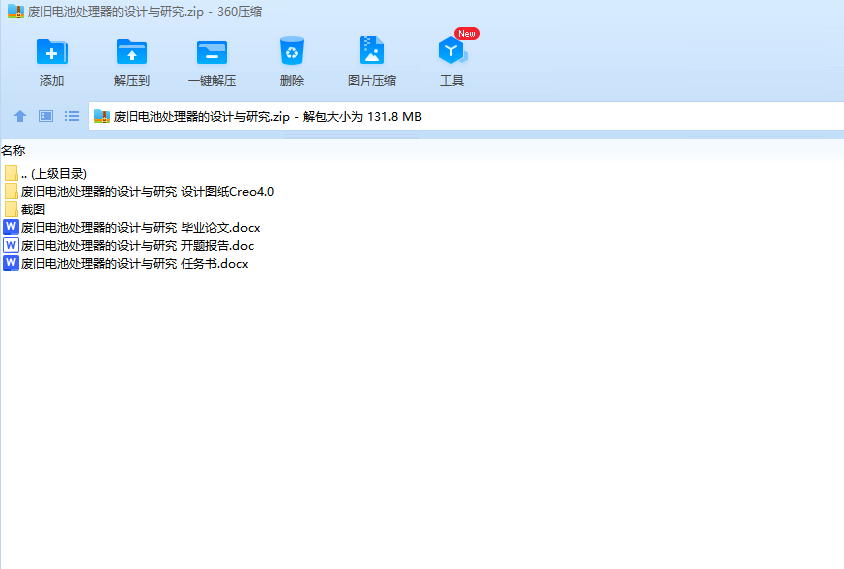Select the 开题报告.doc file
Viewport: 844px width, 569px height.
129,245
